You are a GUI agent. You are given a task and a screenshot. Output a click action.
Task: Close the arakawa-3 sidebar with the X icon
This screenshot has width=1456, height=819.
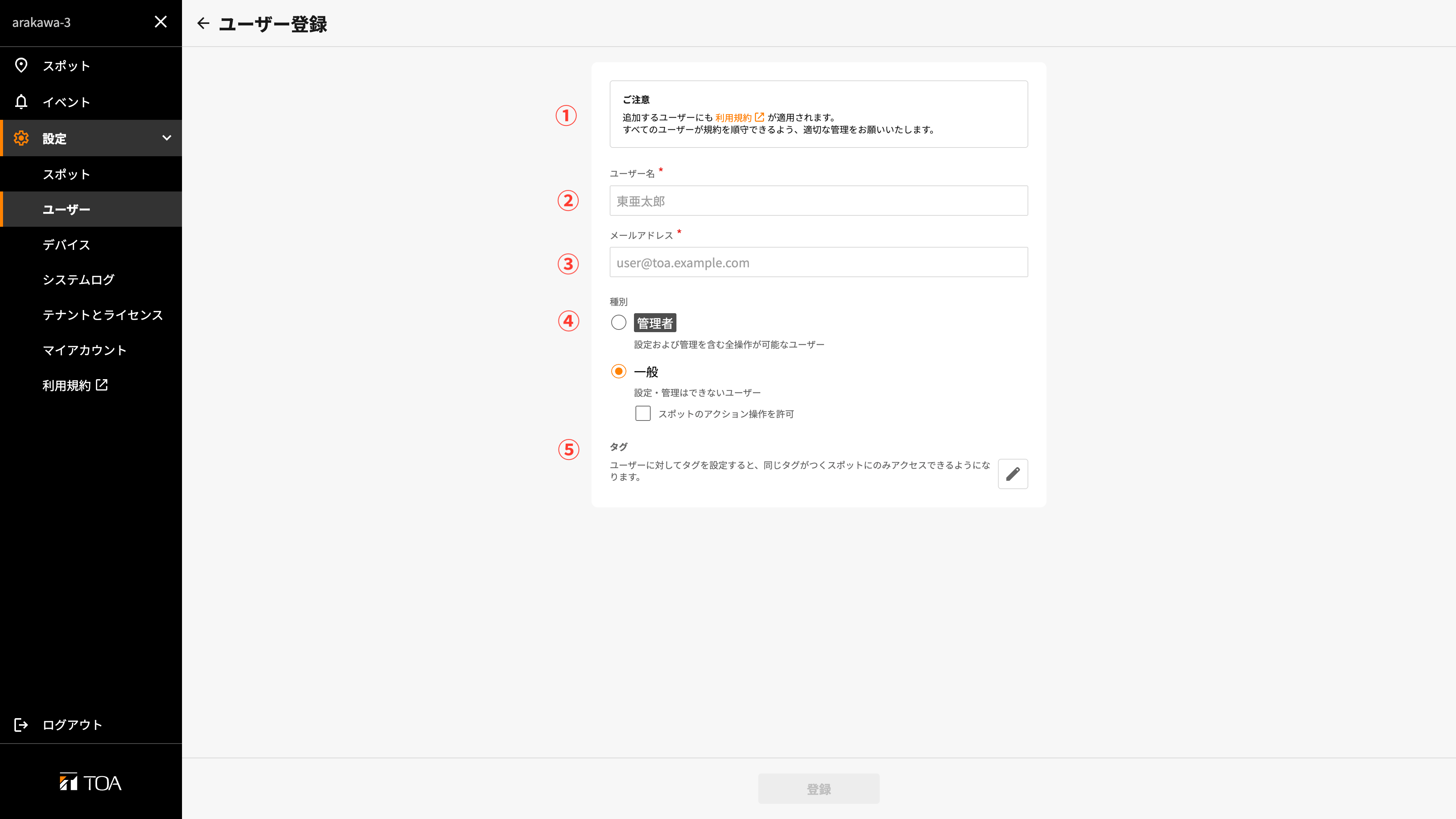[x=160, y=22]
